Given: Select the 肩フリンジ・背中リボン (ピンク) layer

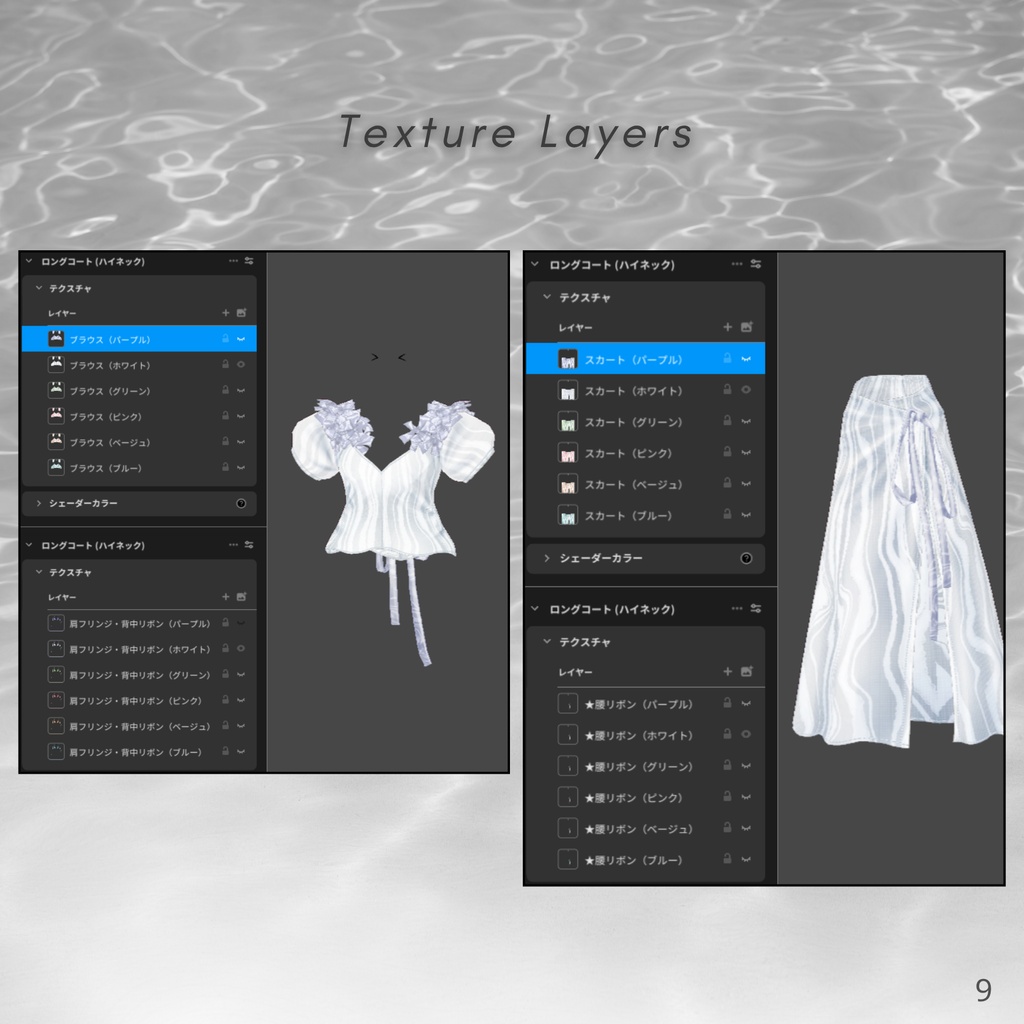Looking at the screenshot, I should (139, 700).
